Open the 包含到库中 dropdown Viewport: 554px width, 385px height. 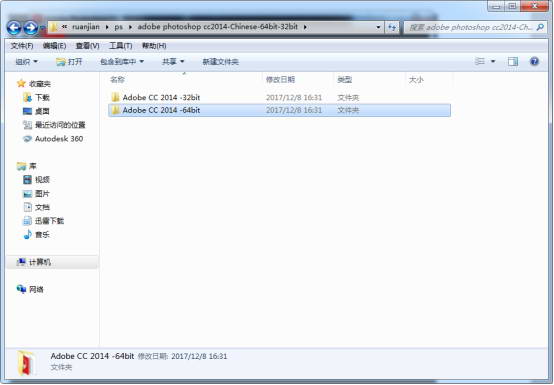pyautogui.click(x=122, y=62)
